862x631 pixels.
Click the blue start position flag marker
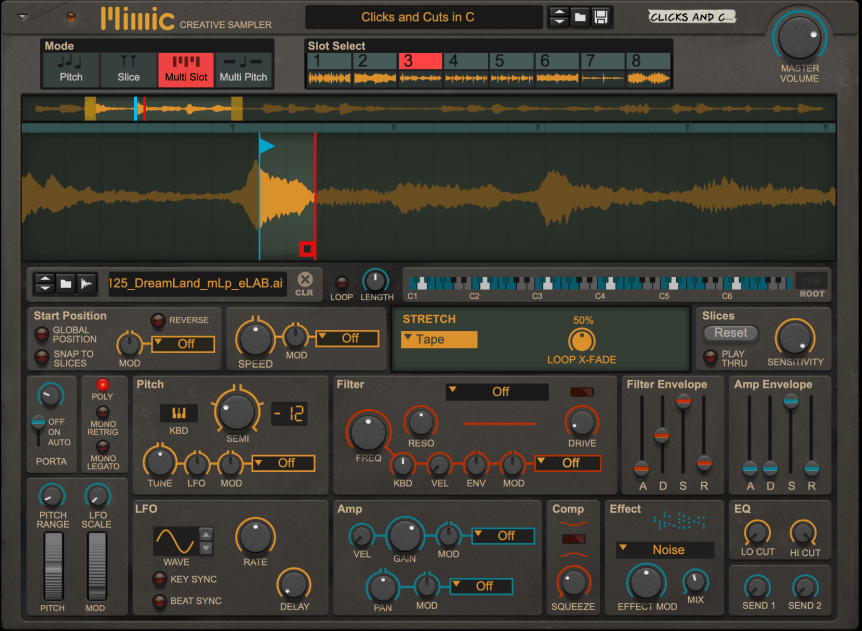pyautogui.click(x=266, y=146)
